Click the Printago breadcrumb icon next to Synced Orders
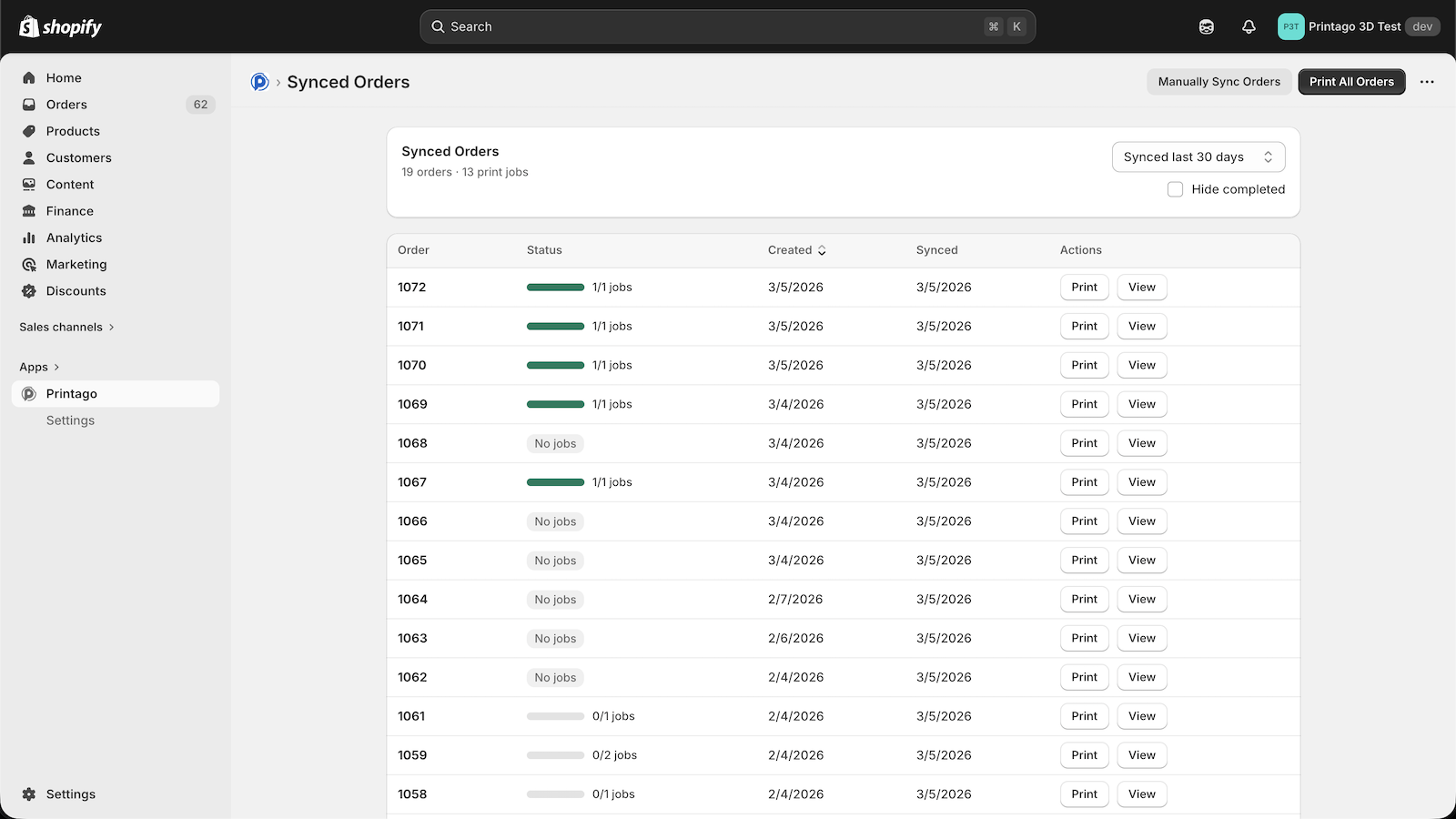Viewport: 1456px width, 819px height. click(259, 81)
